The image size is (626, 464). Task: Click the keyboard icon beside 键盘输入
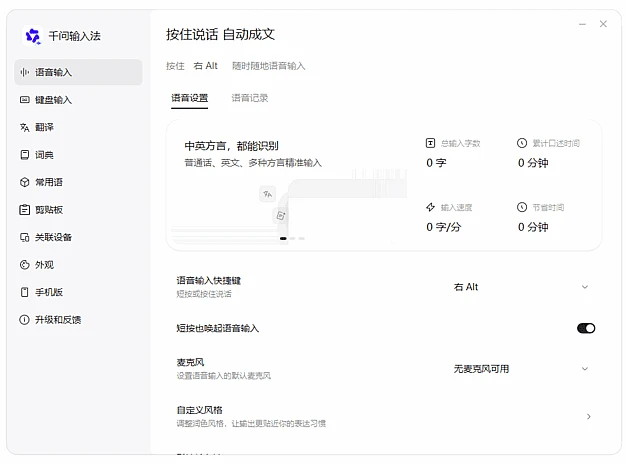[x=25, y=99]
